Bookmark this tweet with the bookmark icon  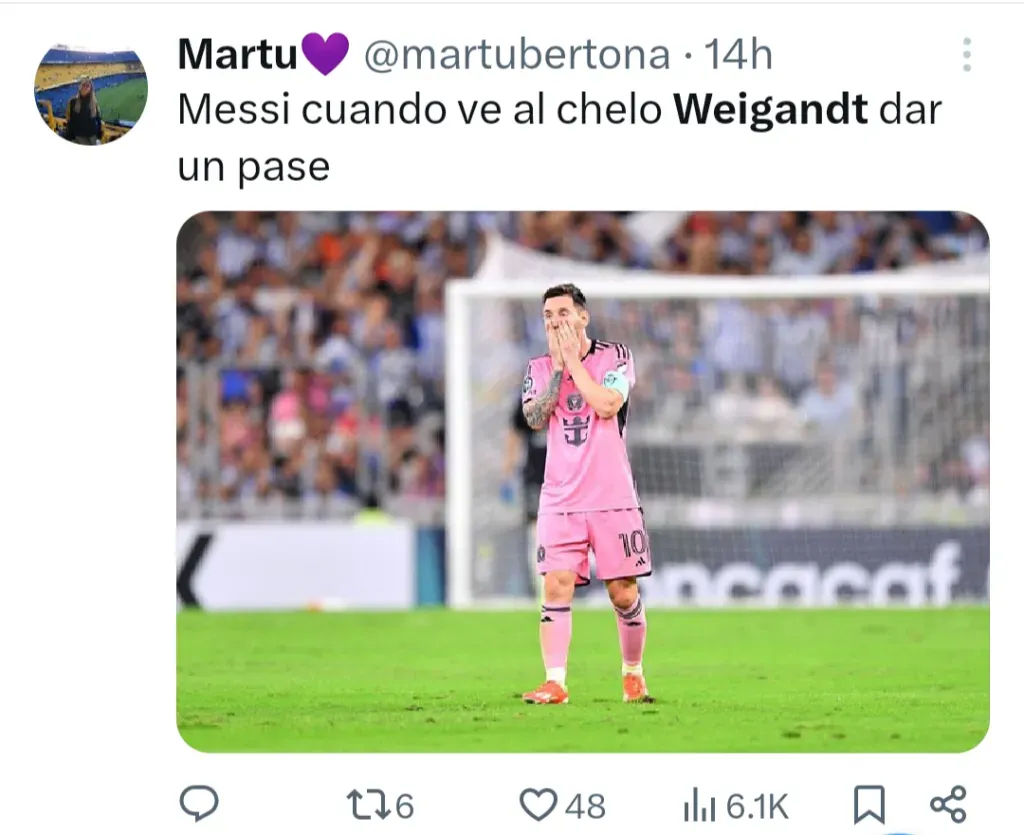click(869, 804)
